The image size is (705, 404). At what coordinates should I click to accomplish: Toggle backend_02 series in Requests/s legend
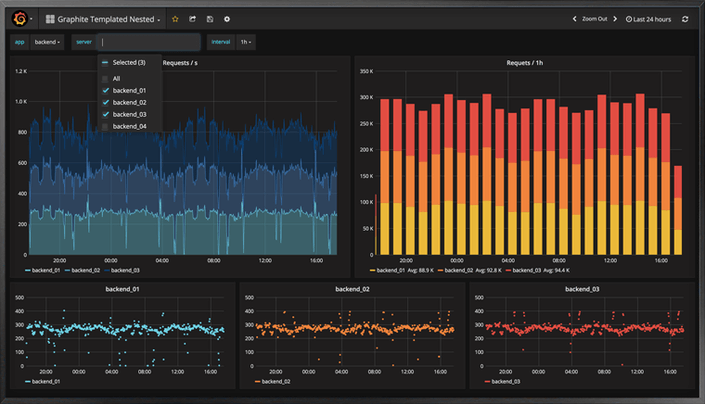82,270
